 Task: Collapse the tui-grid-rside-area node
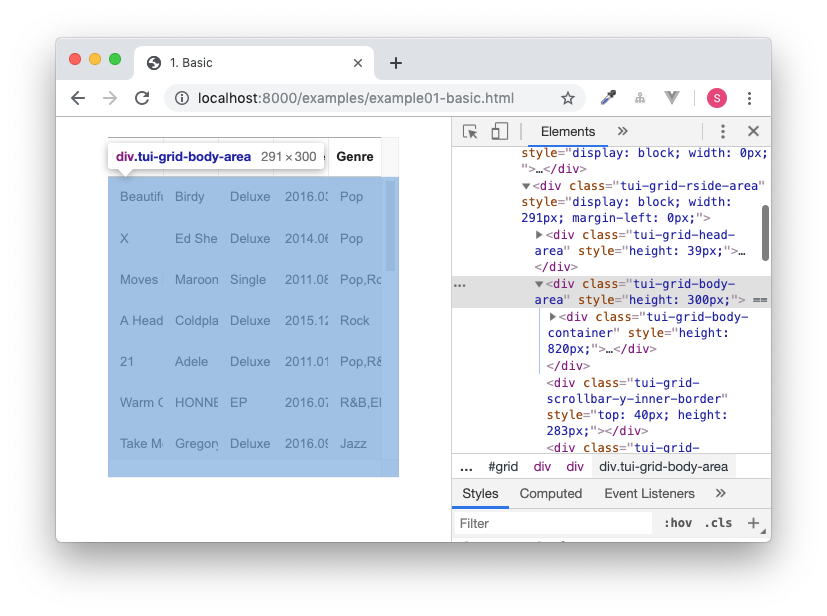[526, 186]
